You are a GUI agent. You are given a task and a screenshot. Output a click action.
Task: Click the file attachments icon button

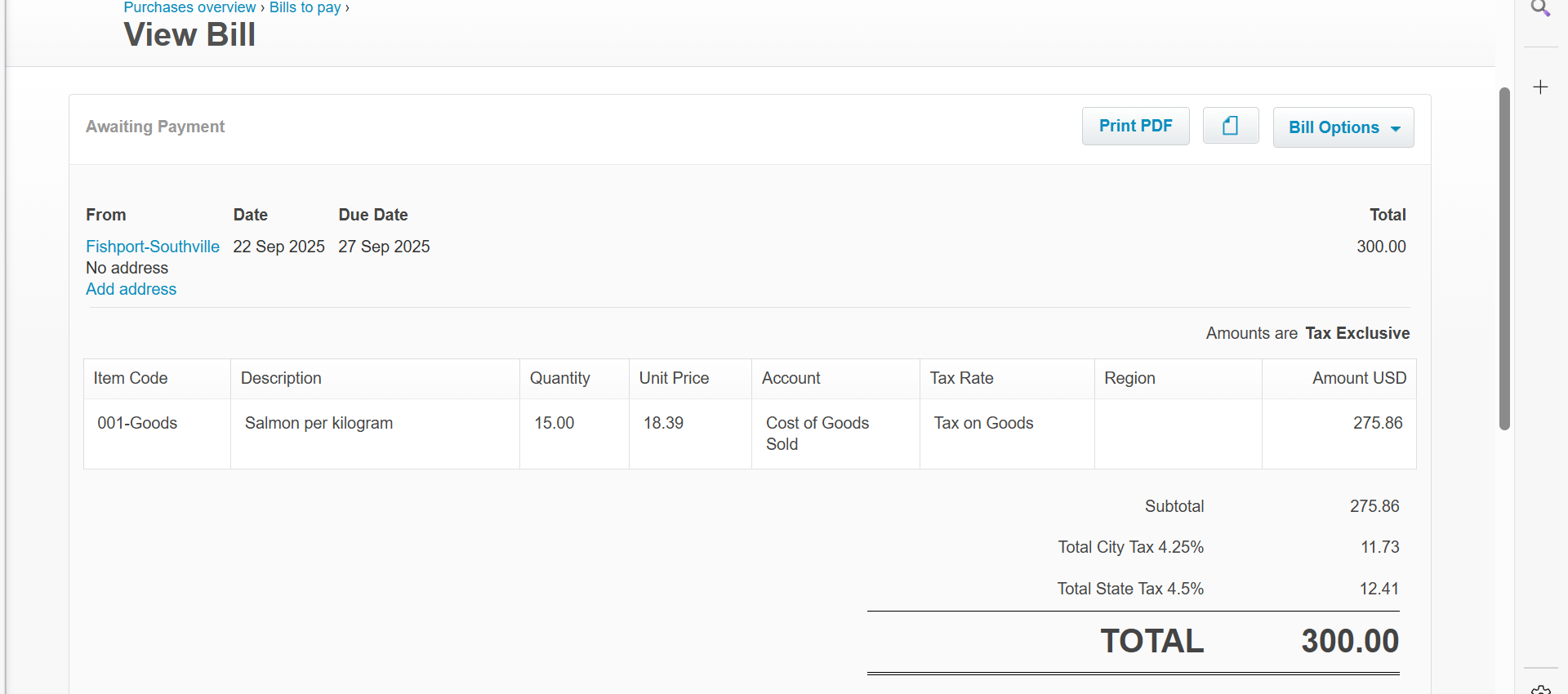(1230, 126)
